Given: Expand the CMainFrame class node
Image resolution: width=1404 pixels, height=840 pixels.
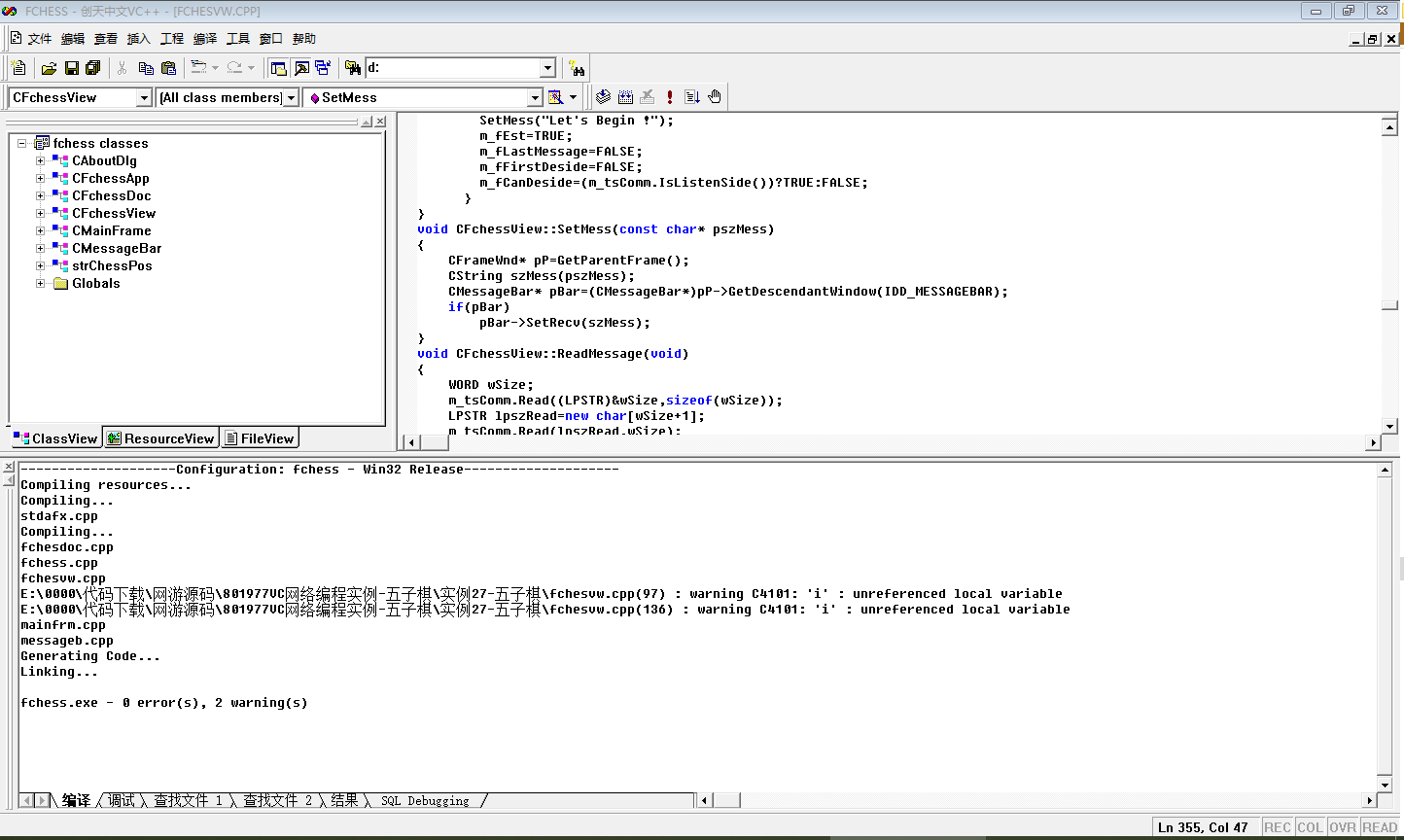Looking at the screenshot, I should pos(40,230).
